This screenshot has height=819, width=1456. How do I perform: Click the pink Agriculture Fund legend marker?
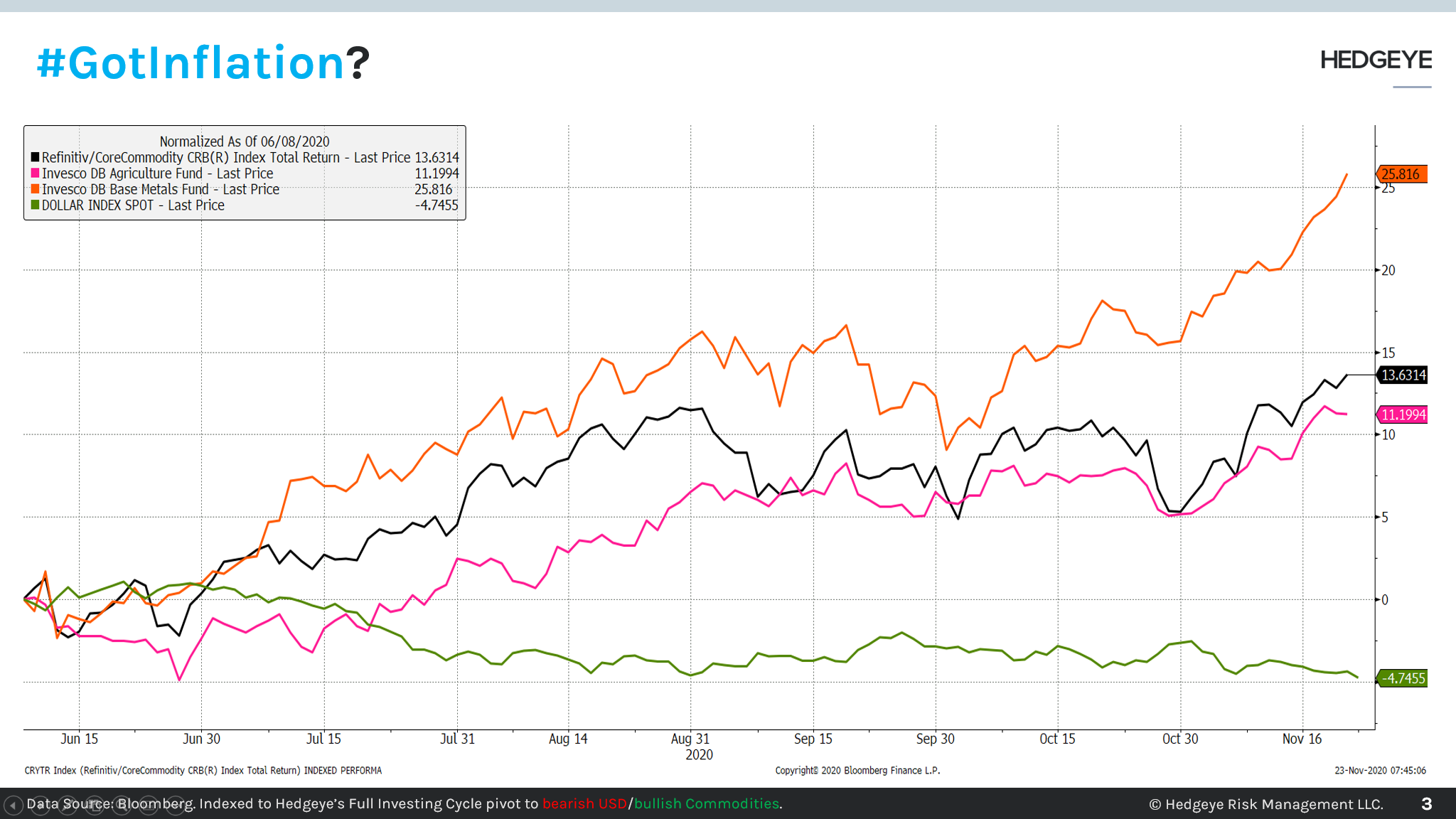click(x=35, y=173)
